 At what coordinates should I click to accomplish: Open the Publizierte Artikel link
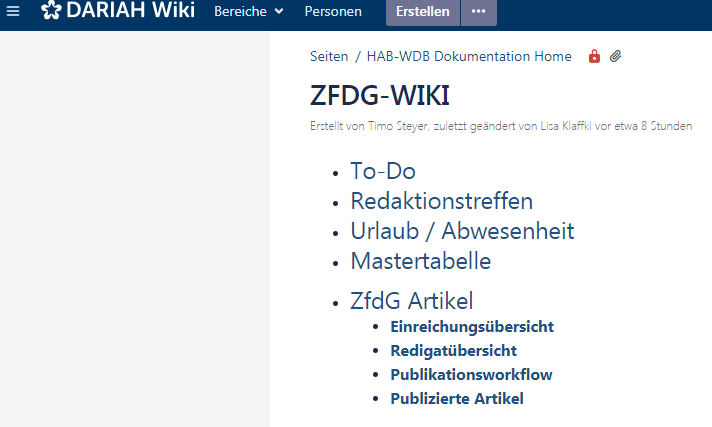[x=456, y=398]
